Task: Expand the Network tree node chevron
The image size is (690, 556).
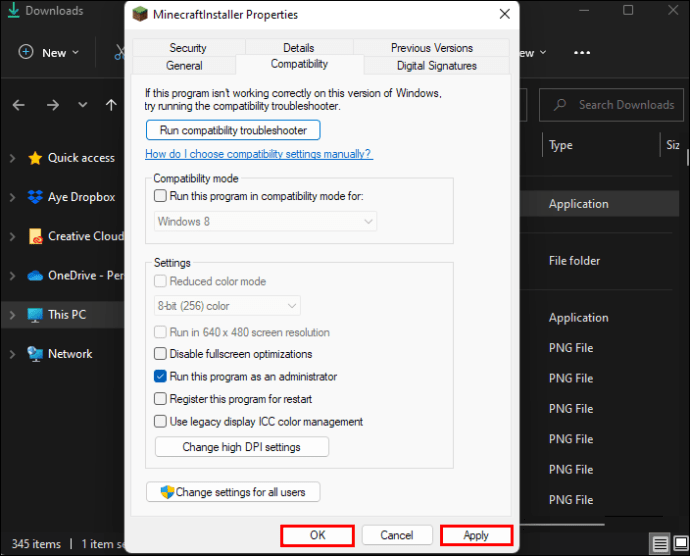Action: (12, 354)
